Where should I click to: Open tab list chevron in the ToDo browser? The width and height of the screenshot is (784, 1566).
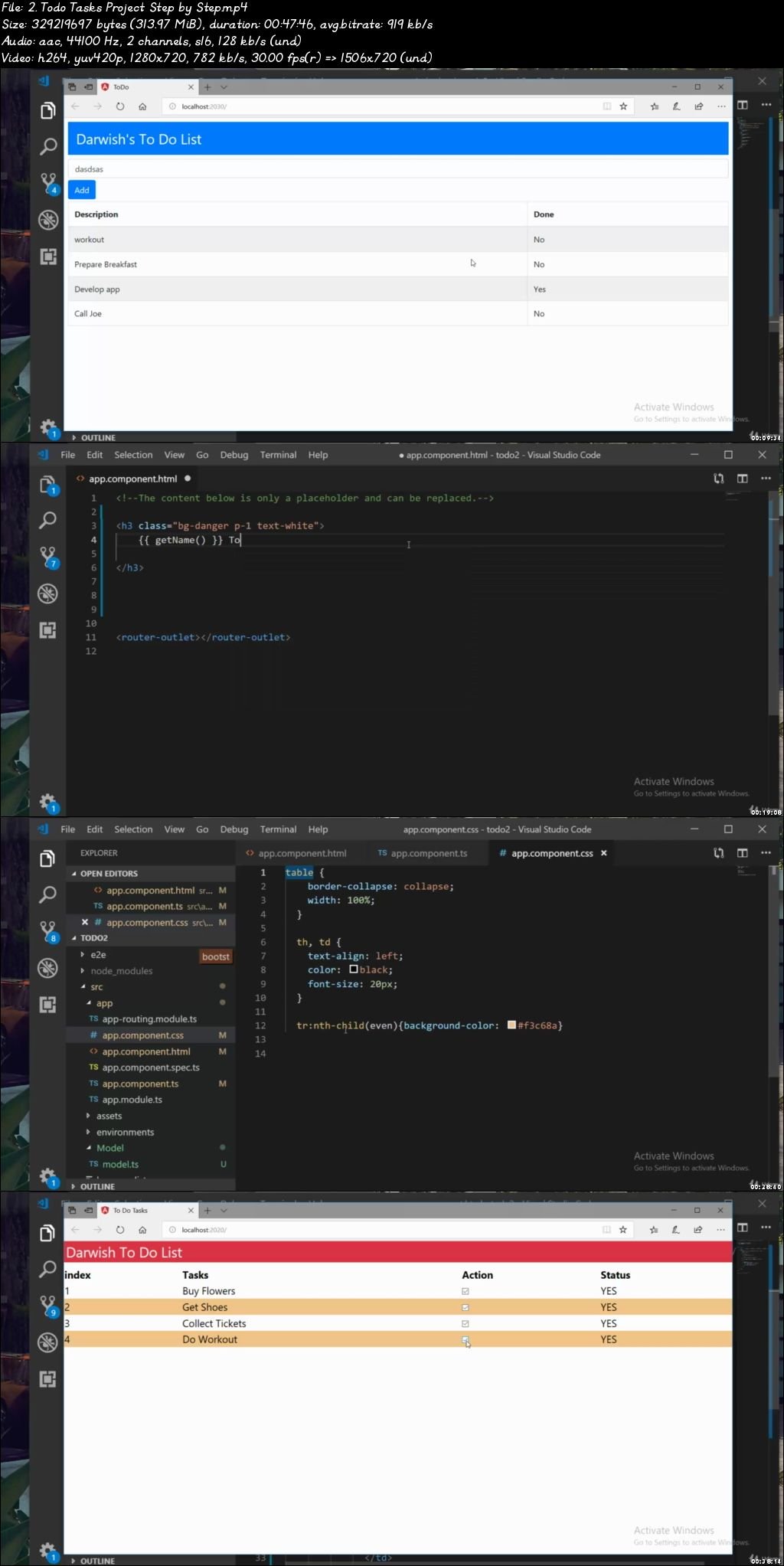[224, 87]
